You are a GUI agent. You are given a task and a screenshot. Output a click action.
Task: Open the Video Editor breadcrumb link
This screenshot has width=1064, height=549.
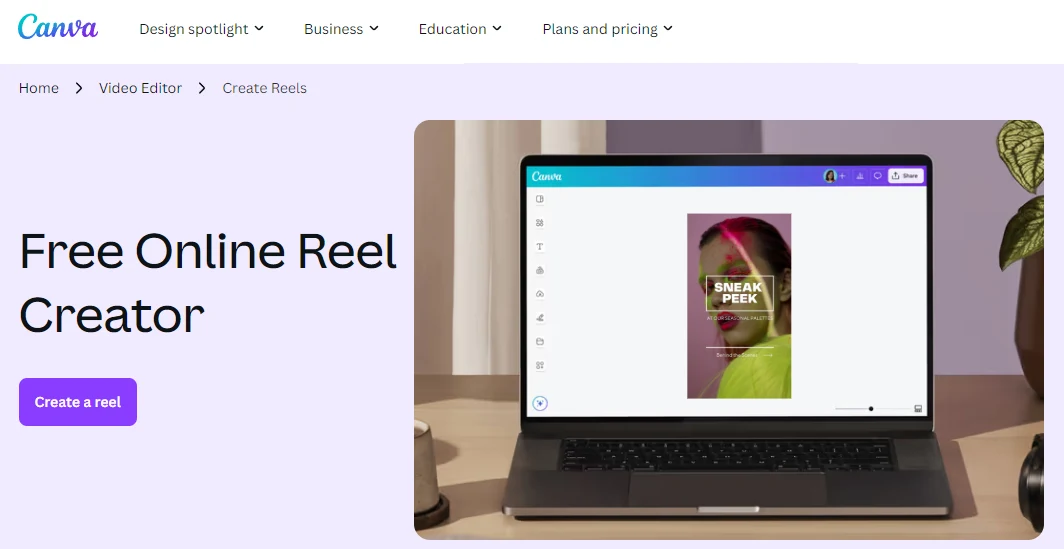pos(140,88)
